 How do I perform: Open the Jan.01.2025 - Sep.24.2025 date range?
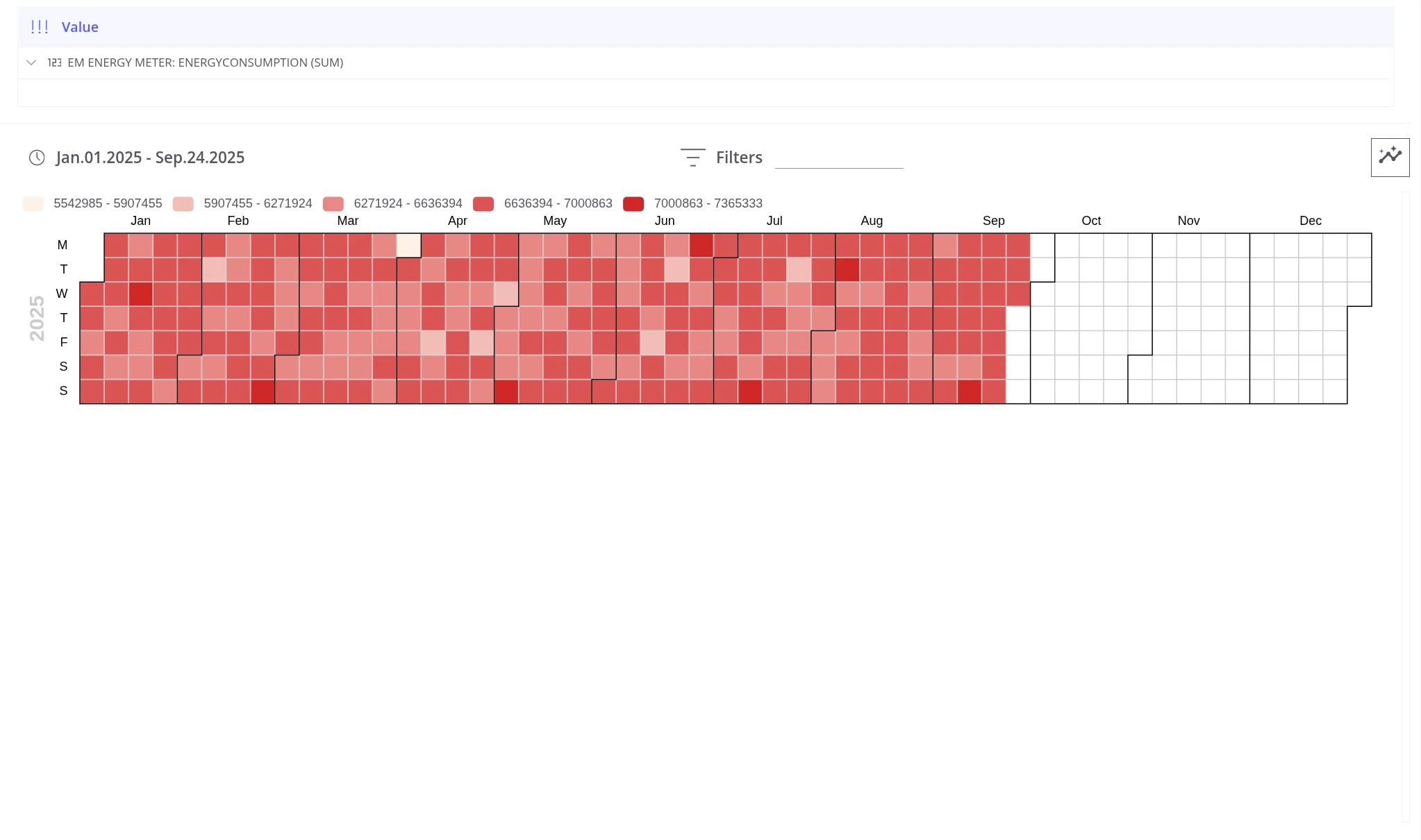(x=150, y=158)
